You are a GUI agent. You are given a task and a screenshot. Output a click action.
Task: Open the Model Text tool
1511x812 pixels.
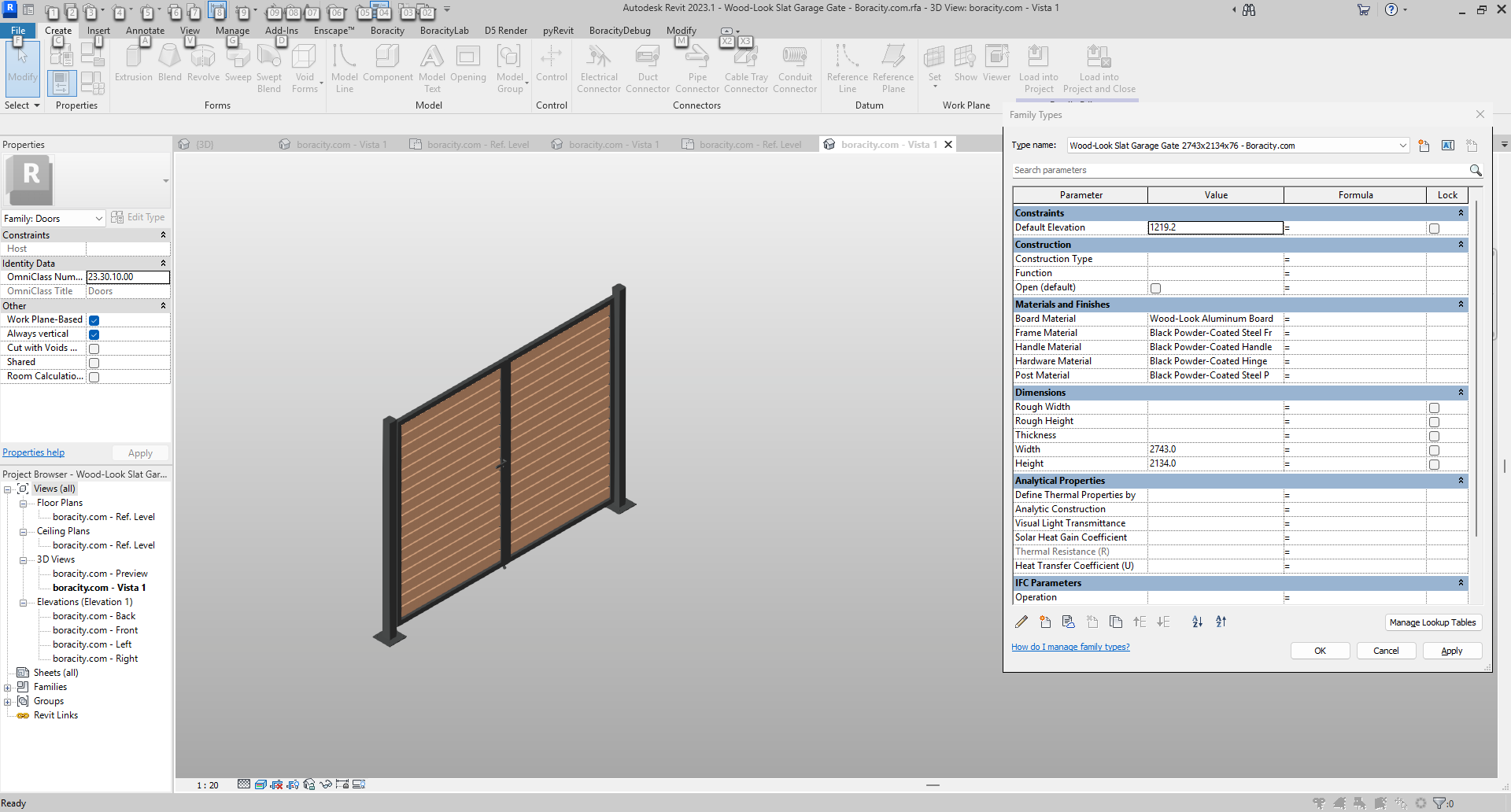(x=432, y=68)
